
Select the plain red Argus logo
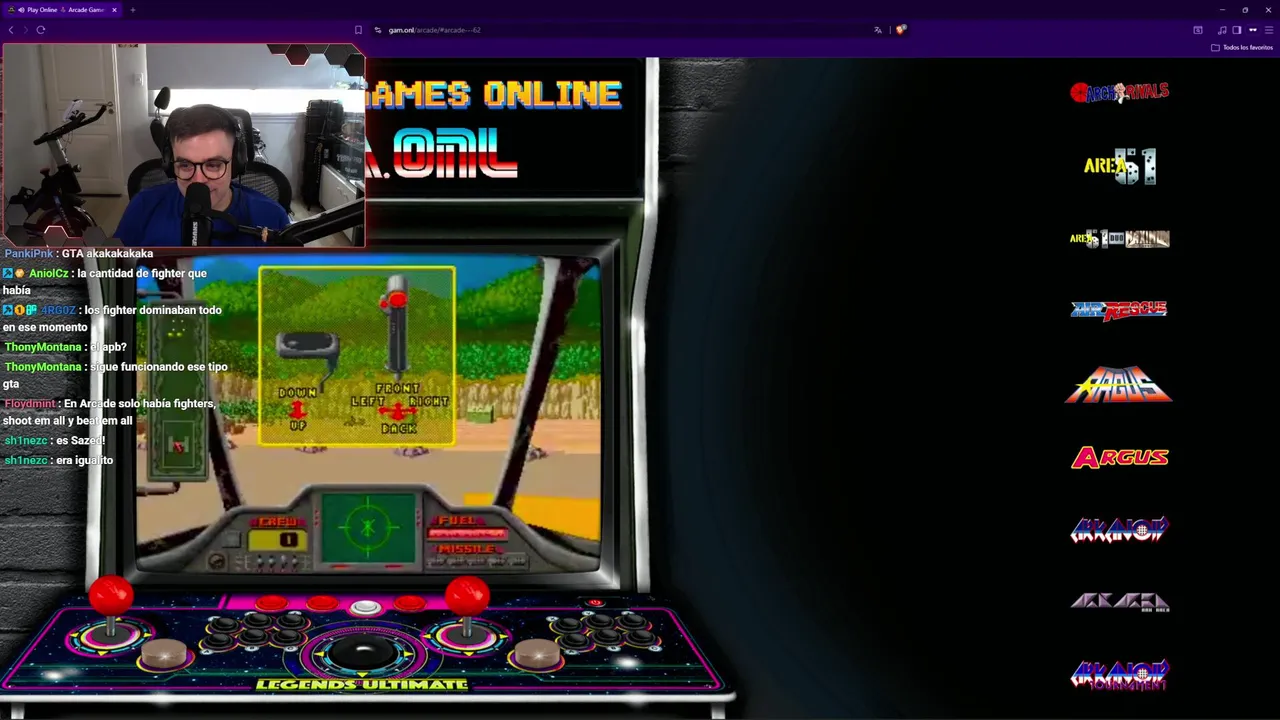(1120, 458)
